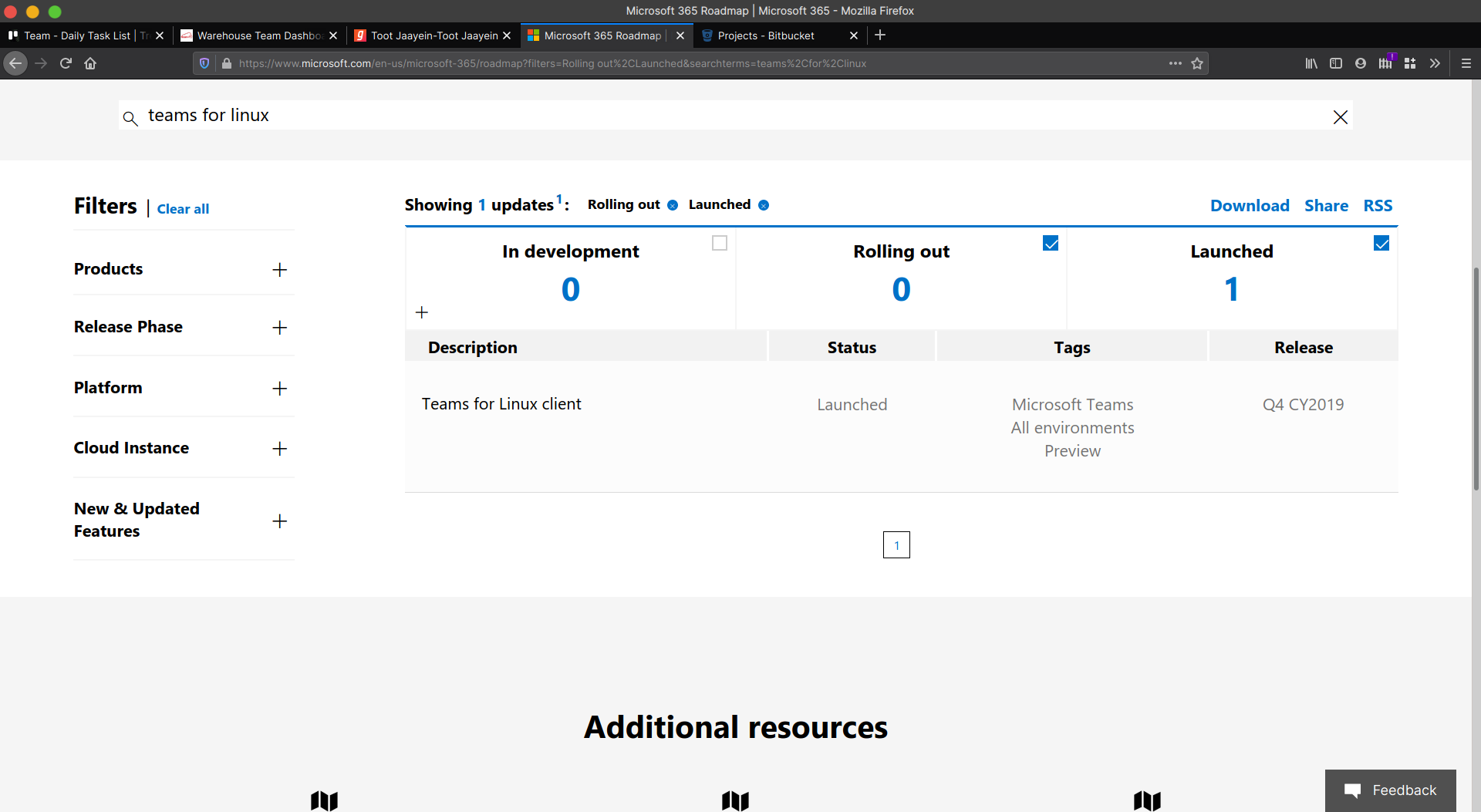The width and height of the screenshot is (1481, 812).
Task: Click the All environments tag
Action: tap(1073, 428)
